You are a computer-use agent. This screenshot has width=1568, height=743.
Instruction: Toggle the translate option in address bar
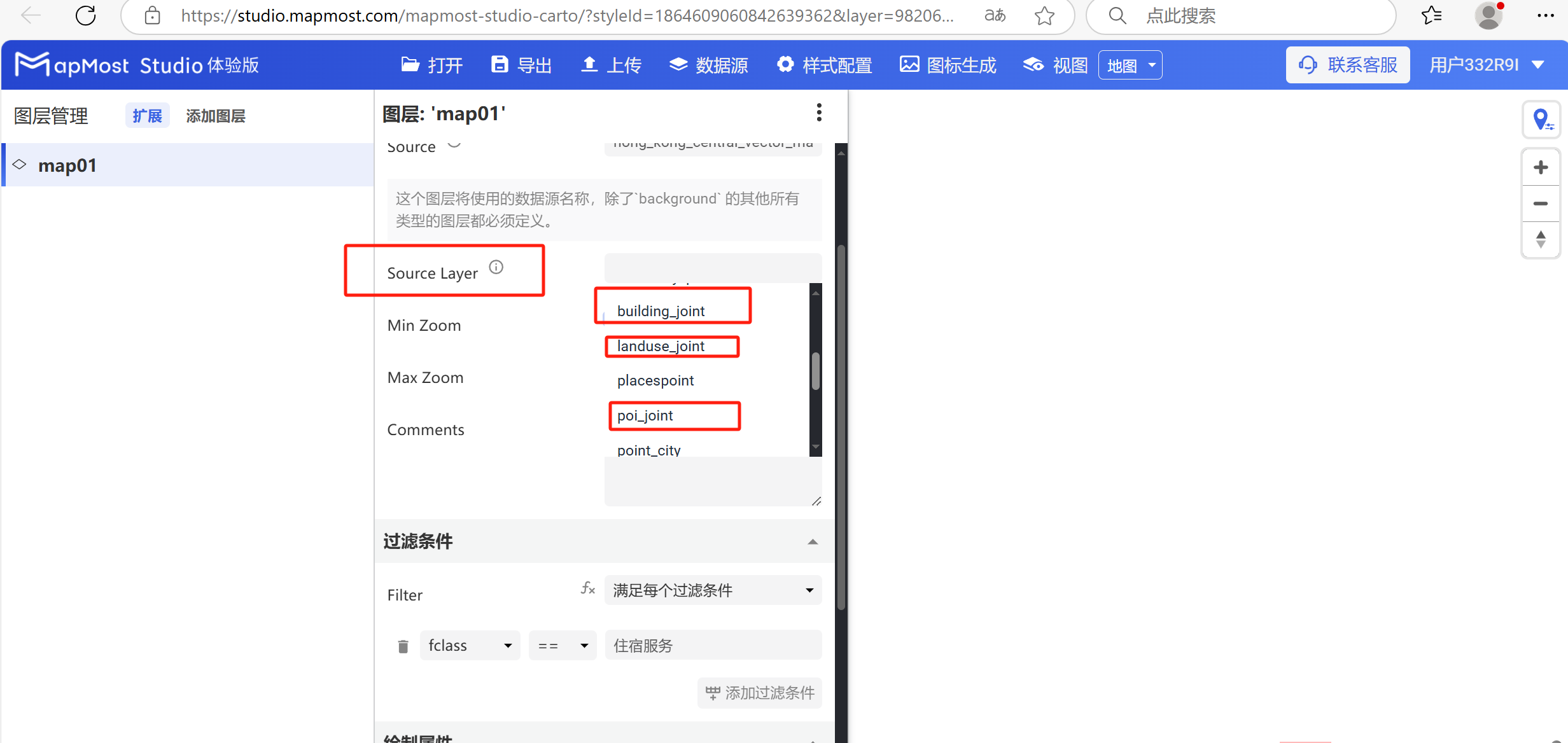(993, 16)
